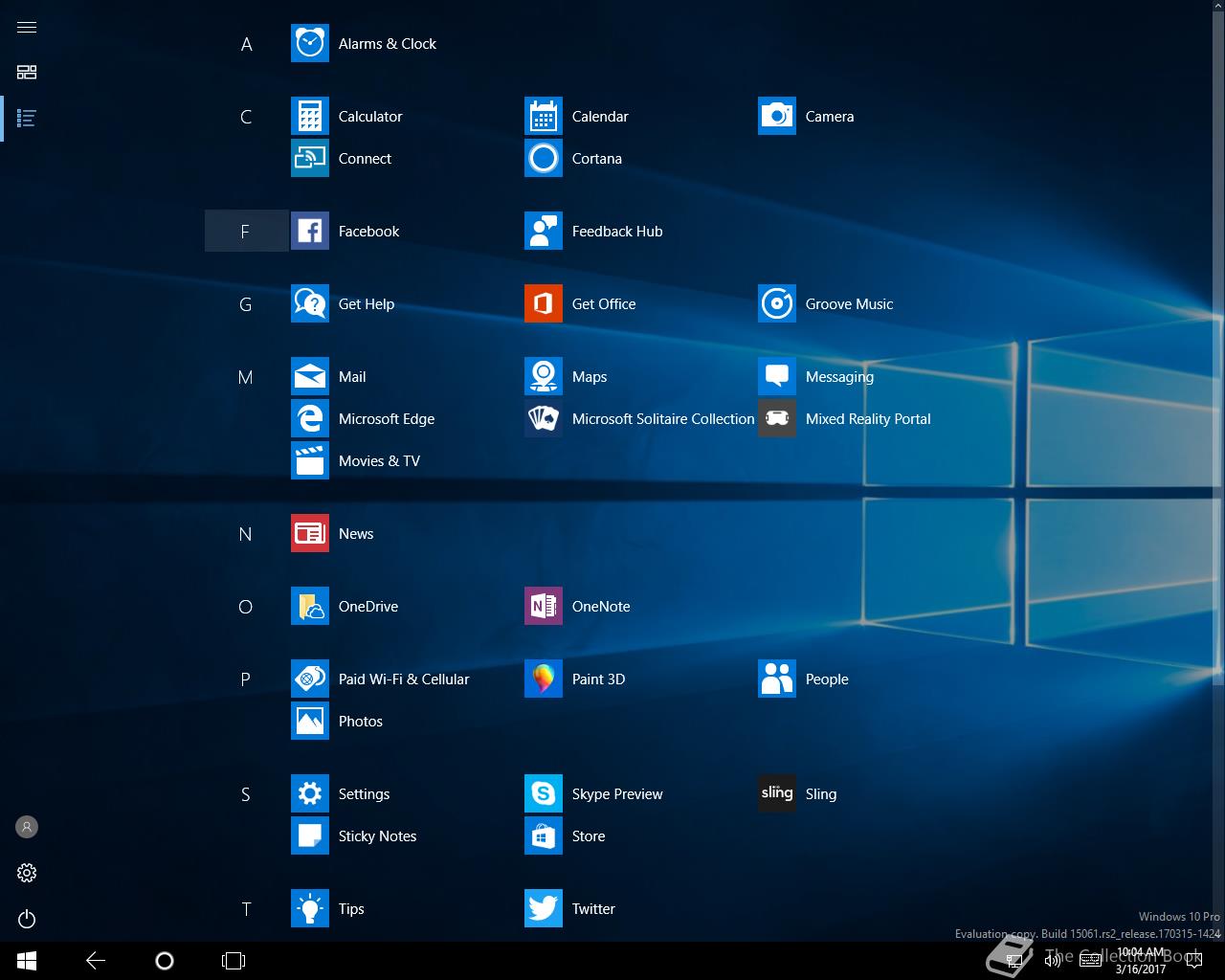The image size is (1225, 980).
Task: Launch the Paint 3D icon
Action: [x=544, y=679]
